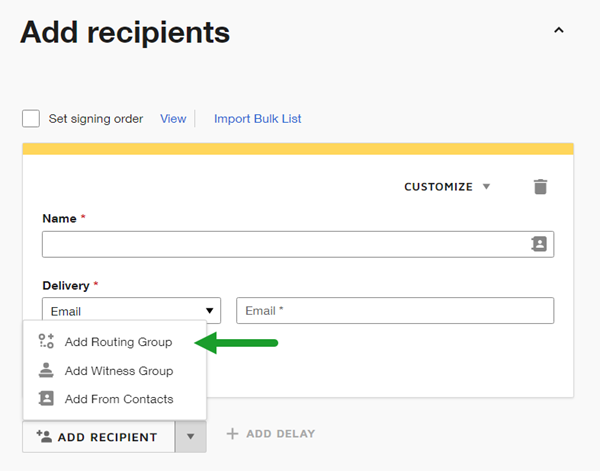Choose Add Witness Group from menu
This screenshot has height=471, width=600.
[119, 371]
